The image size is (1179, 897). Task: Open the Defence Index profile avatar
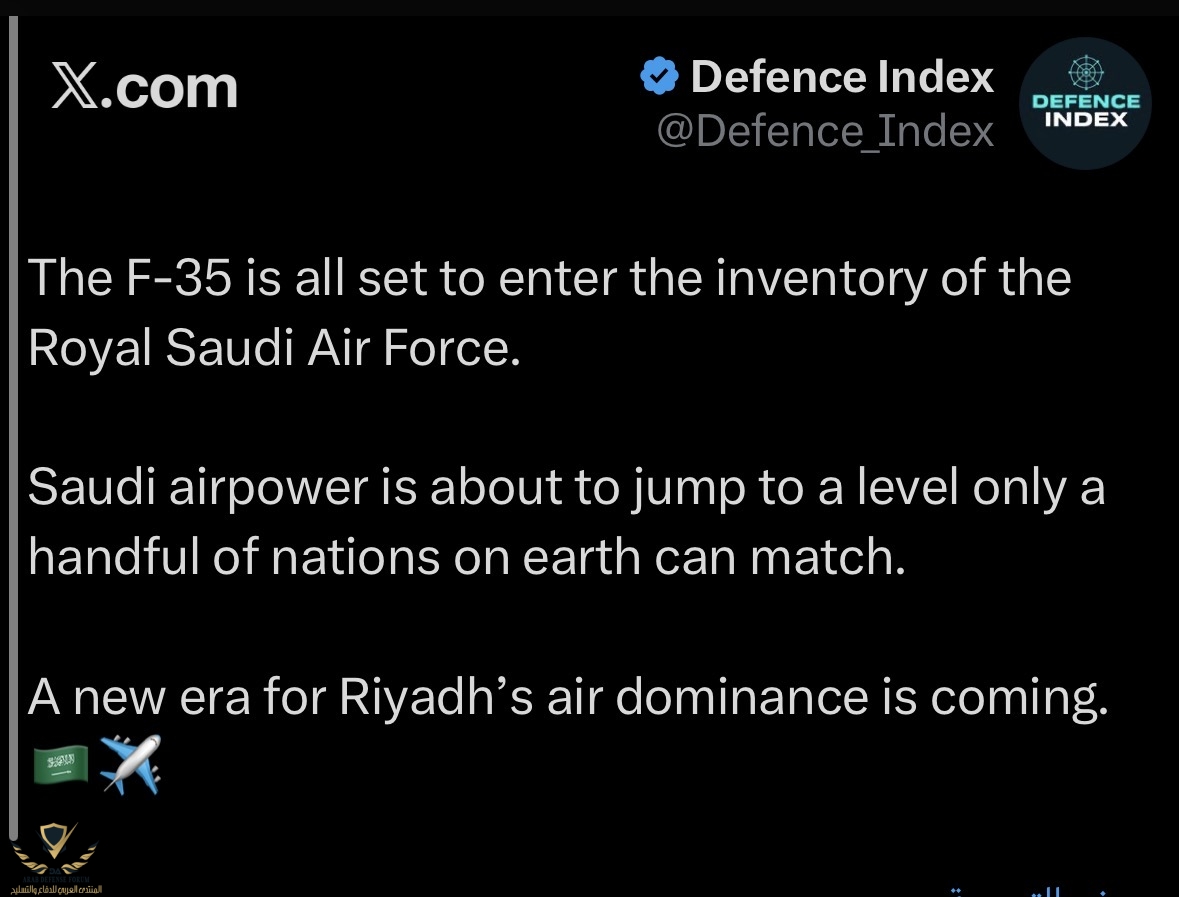point(1085,103)
